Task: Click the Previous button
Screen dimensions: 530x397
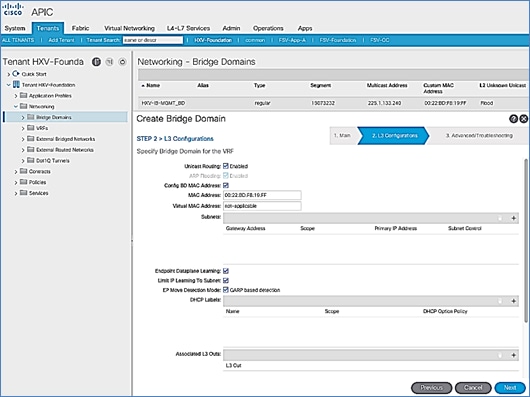Action: pos(431,388)
